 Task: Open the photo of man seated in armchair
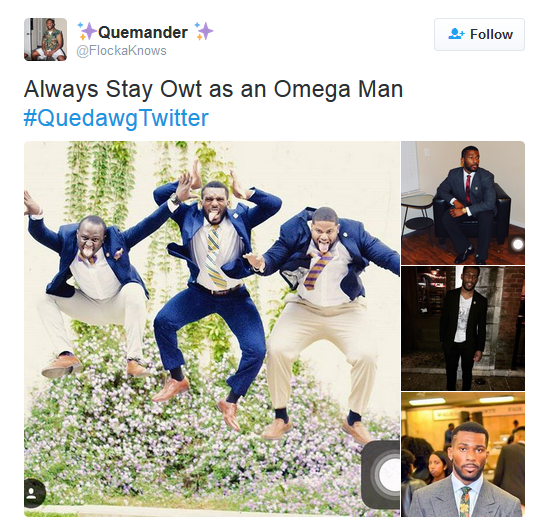tap(463, 203)
